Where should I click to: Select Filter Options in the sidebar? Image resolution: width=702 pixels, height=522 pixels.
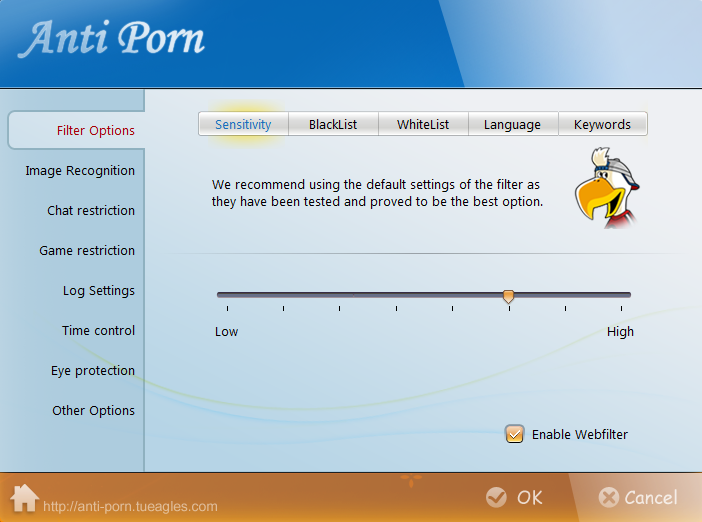click(x=77, y=130)
